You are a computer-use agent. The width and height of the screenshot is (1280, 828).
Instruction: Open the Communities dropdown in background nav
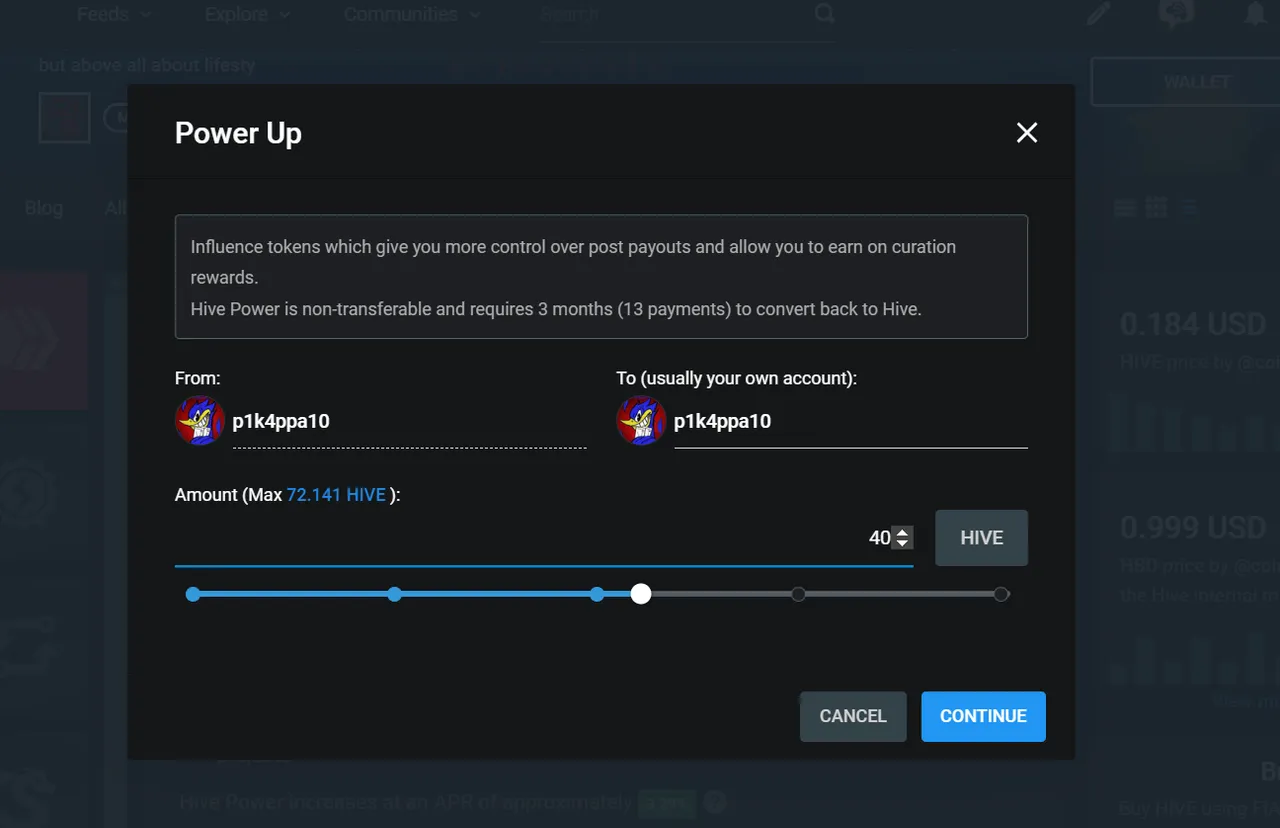412,14
